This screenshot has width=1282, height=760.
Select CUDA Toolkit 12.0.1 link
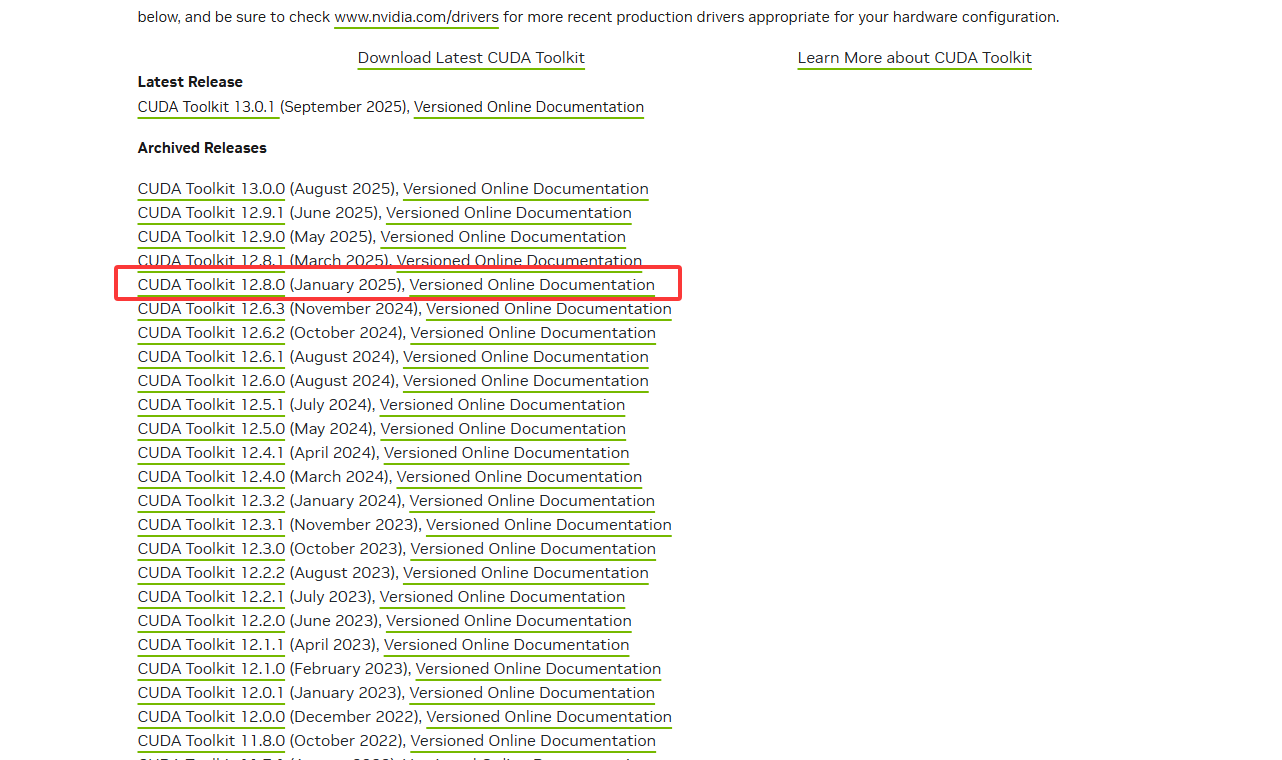[211, 693]
